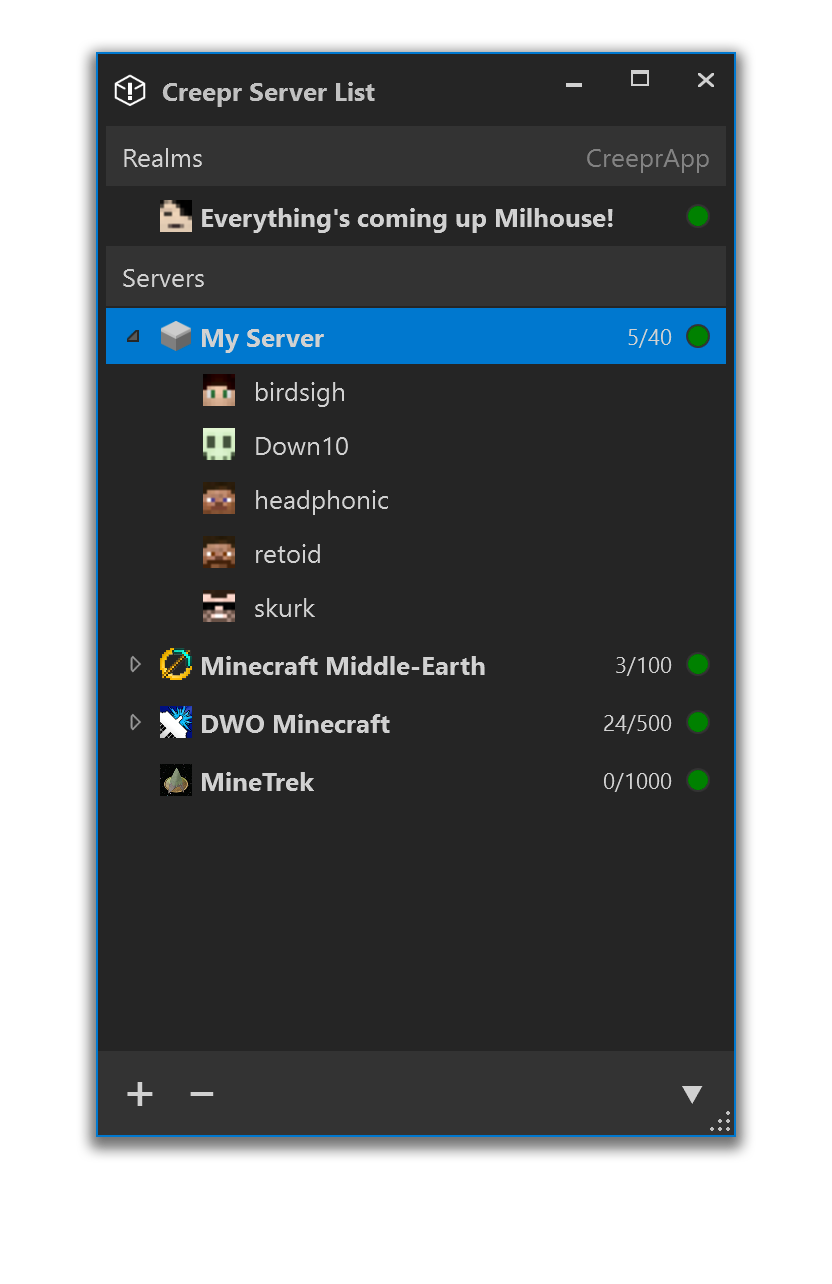Expand the DWO Minecraft server

pos(135,722)
